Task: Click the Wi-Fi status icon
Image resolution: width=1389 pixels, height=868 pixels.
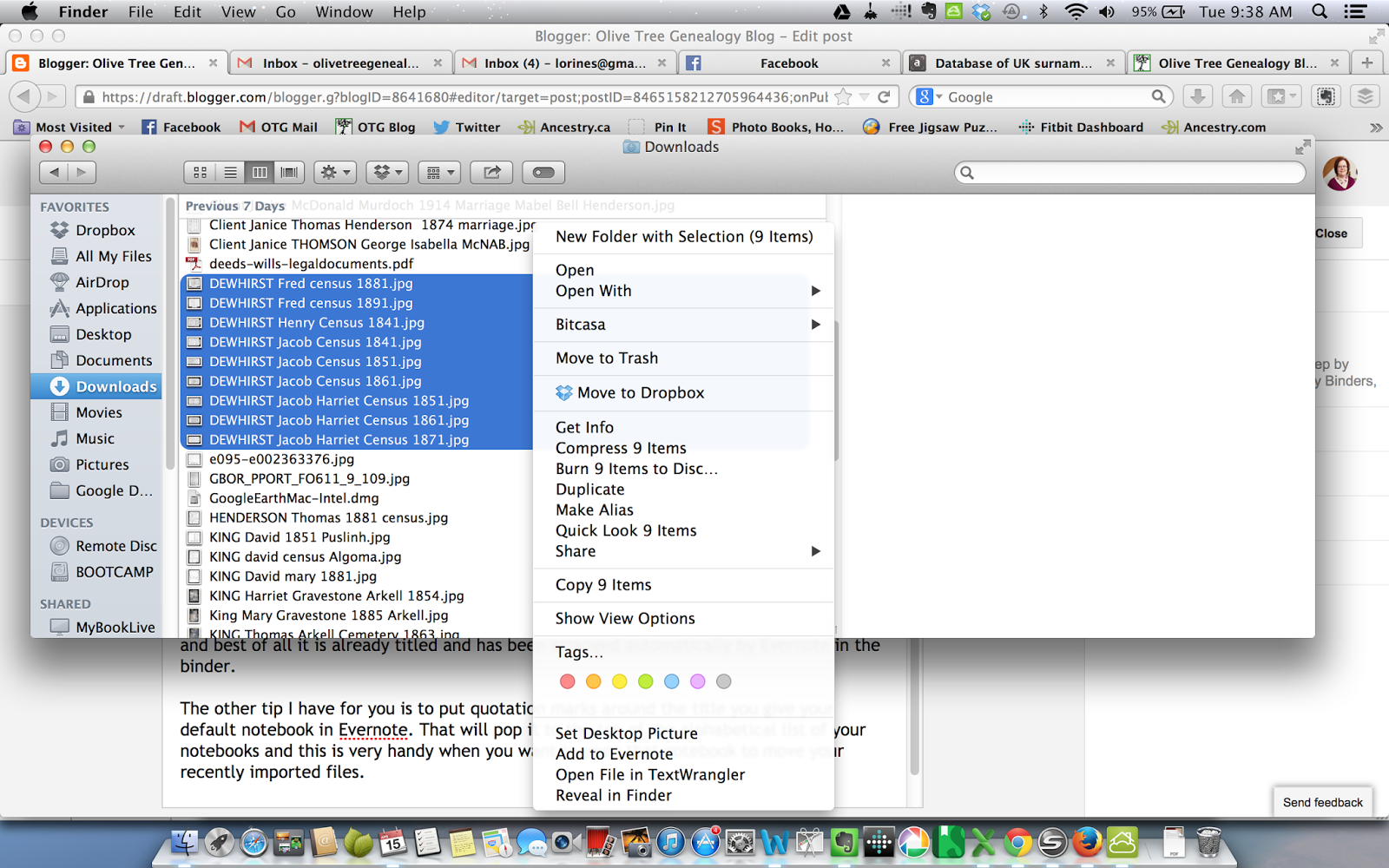Action: 1076,11
